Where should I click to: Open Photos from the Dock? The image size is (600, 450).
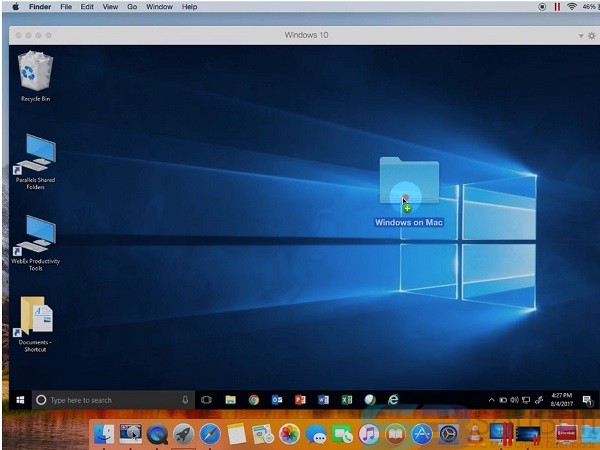289,435
